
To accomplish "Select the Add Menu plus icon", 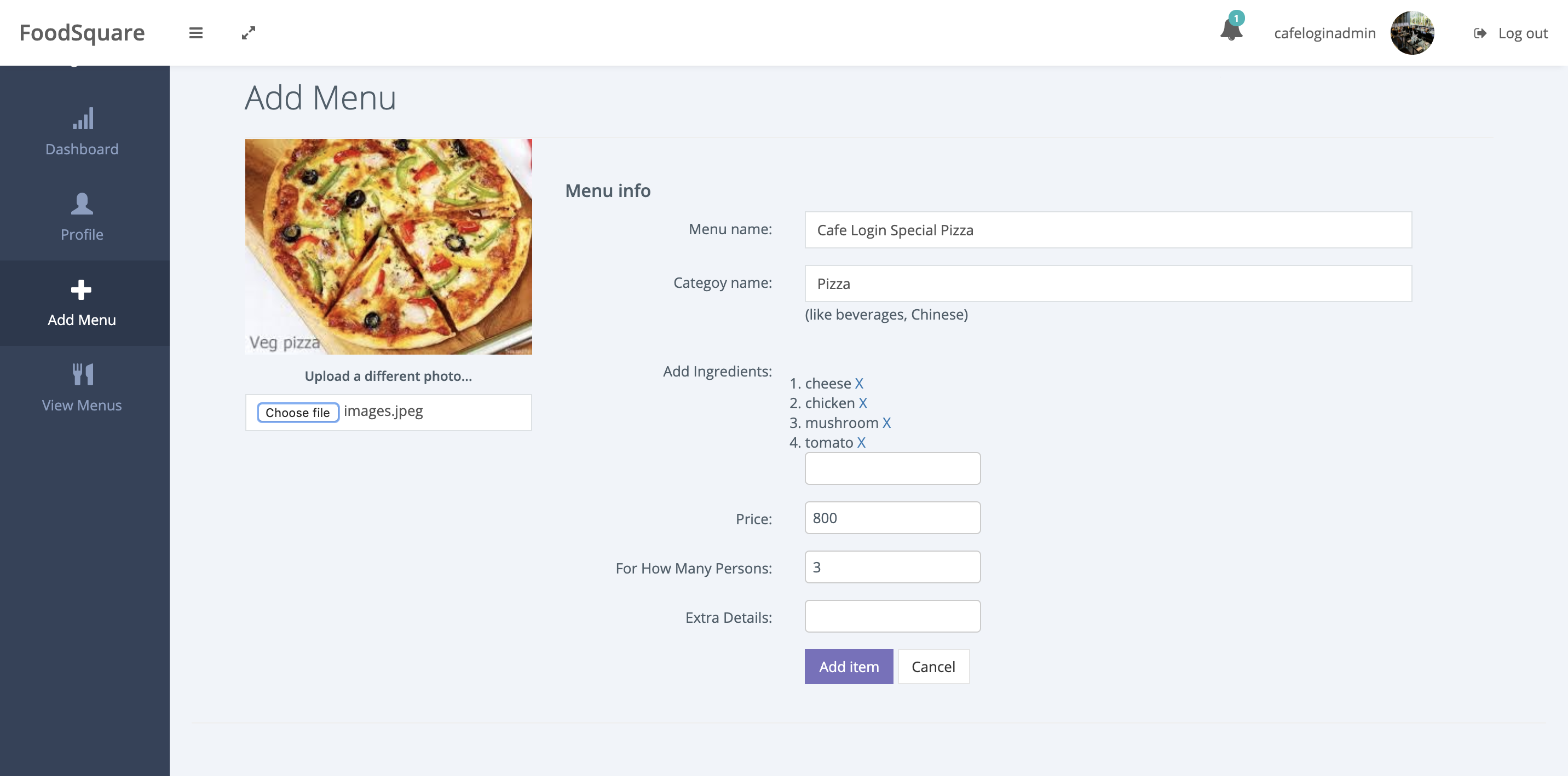I will tap(82, 289).
